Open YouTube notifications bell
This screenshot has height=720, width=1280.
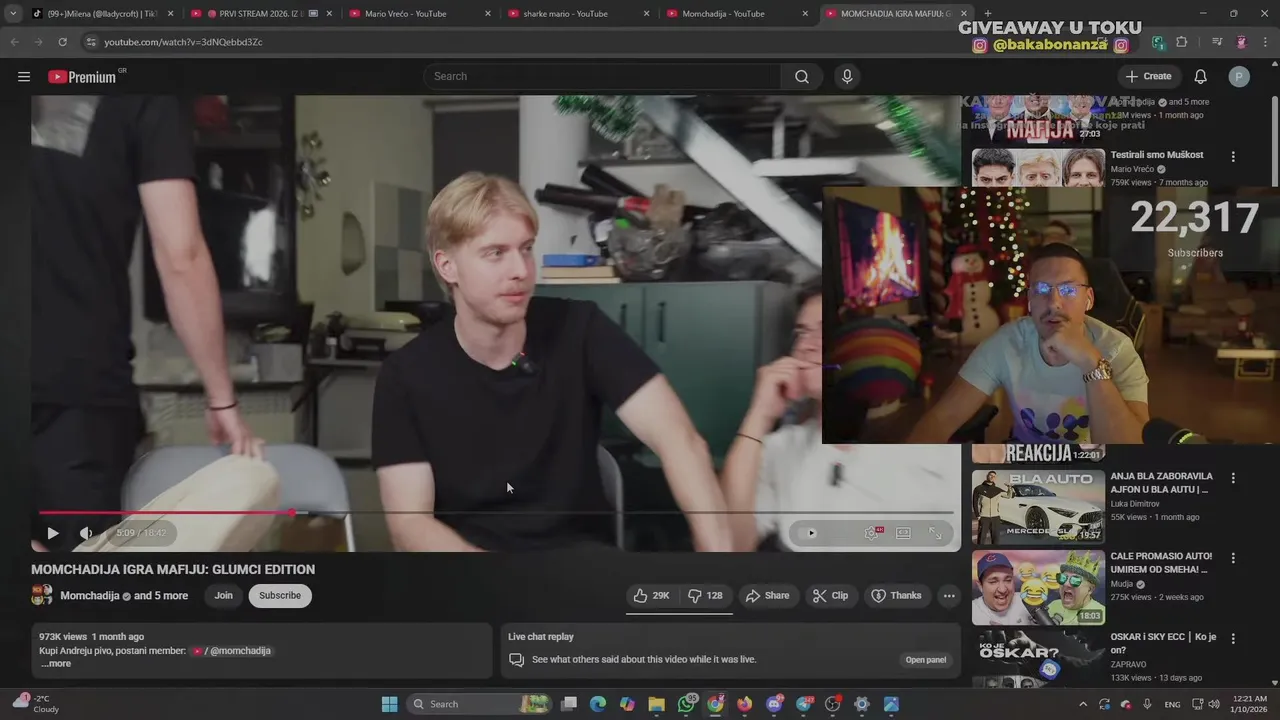[x=1200, y=76]
